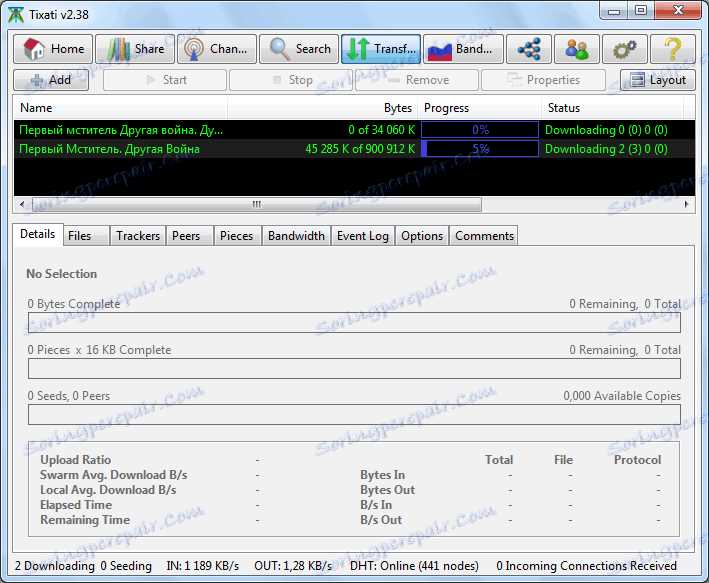This screenshot has width=709, height=583.
Task: Click the 0% progress bar
Action: (480, 130)
